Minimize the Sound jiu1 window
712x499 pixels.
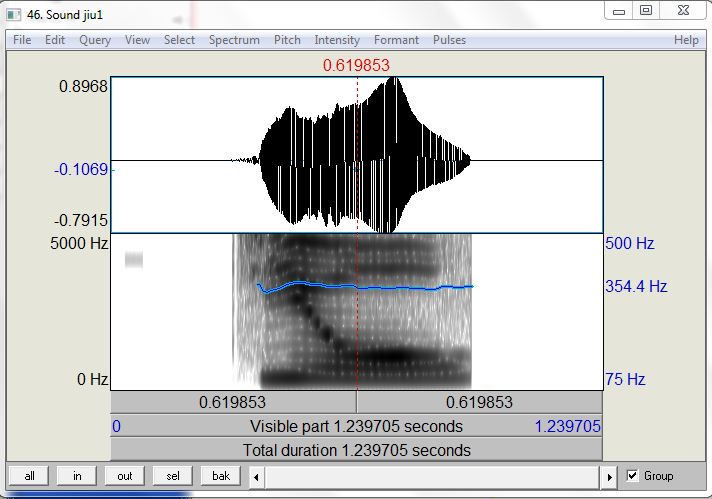(x=618, y=11)
